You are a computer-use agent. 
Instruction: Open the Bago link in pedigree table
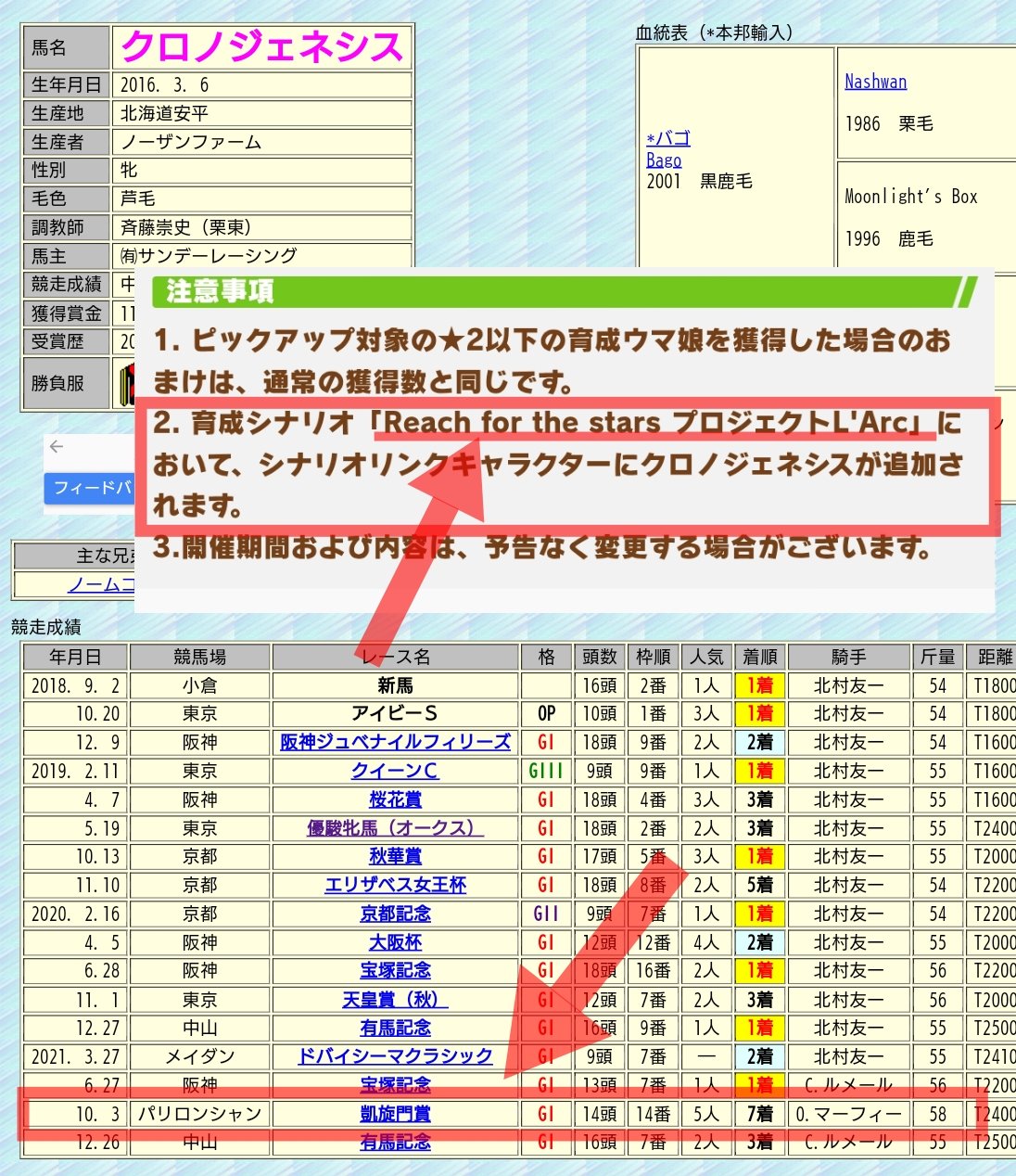tap(664, 160)
